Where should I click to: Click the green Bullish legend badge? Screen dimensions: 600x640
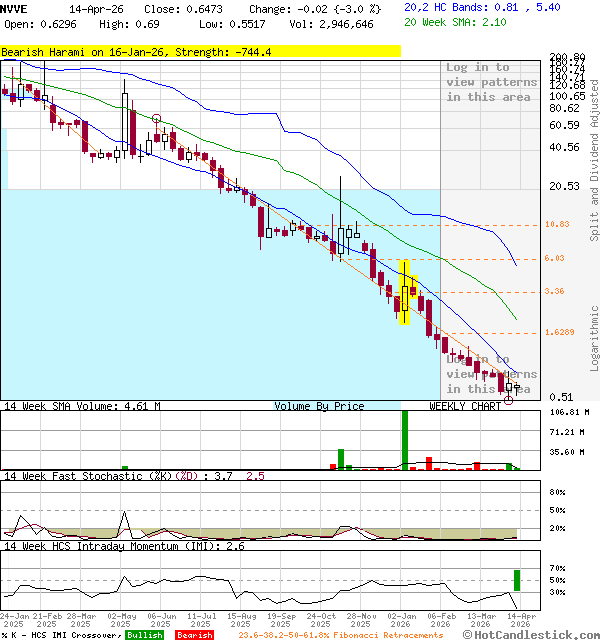(144, 635)
